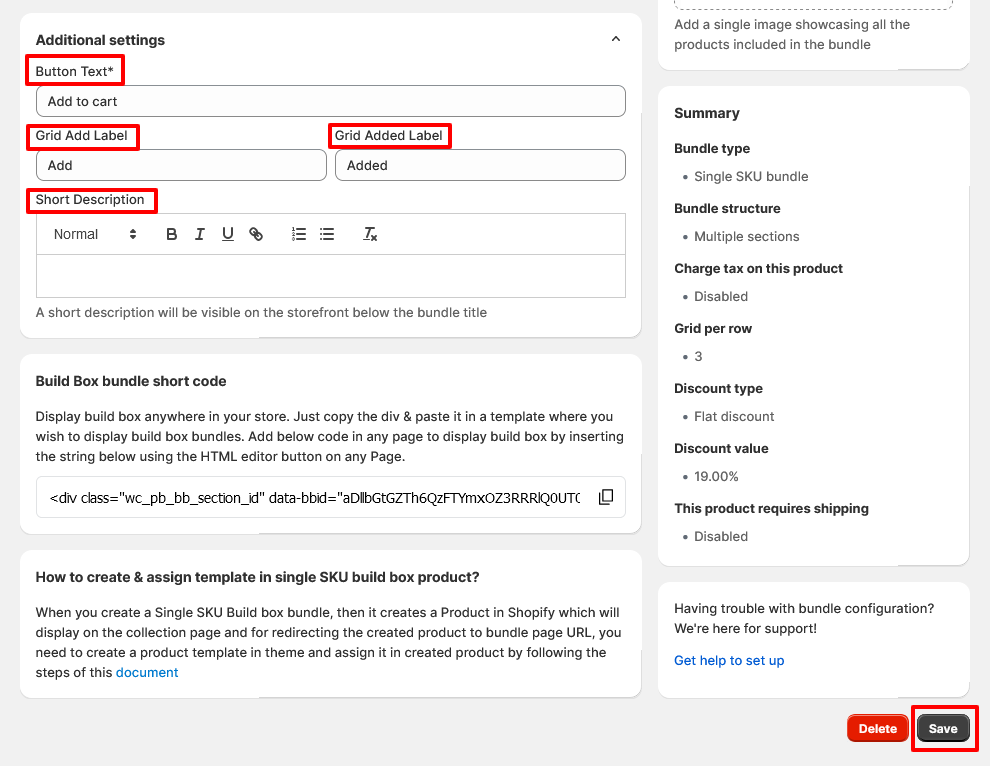Click inside the Short Description editor area
This screenshot has width=990, height=766.
(330, 275)
